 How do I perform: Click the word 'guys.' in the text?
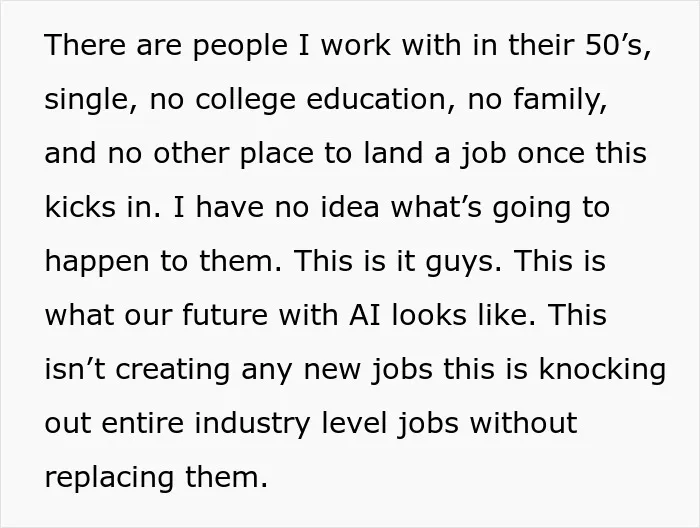(x=464, y=262)
